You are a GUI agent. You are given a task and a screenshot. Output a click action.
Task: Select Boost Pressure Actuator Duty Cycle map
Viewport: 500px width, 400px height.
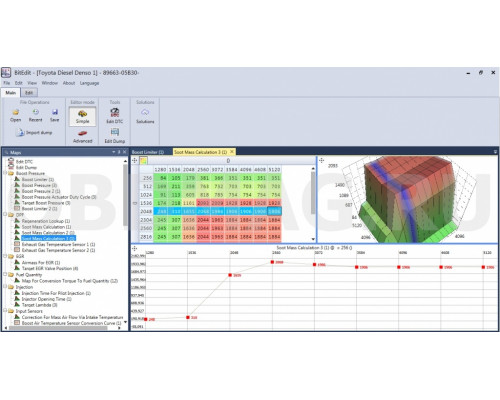coord(59,197)
